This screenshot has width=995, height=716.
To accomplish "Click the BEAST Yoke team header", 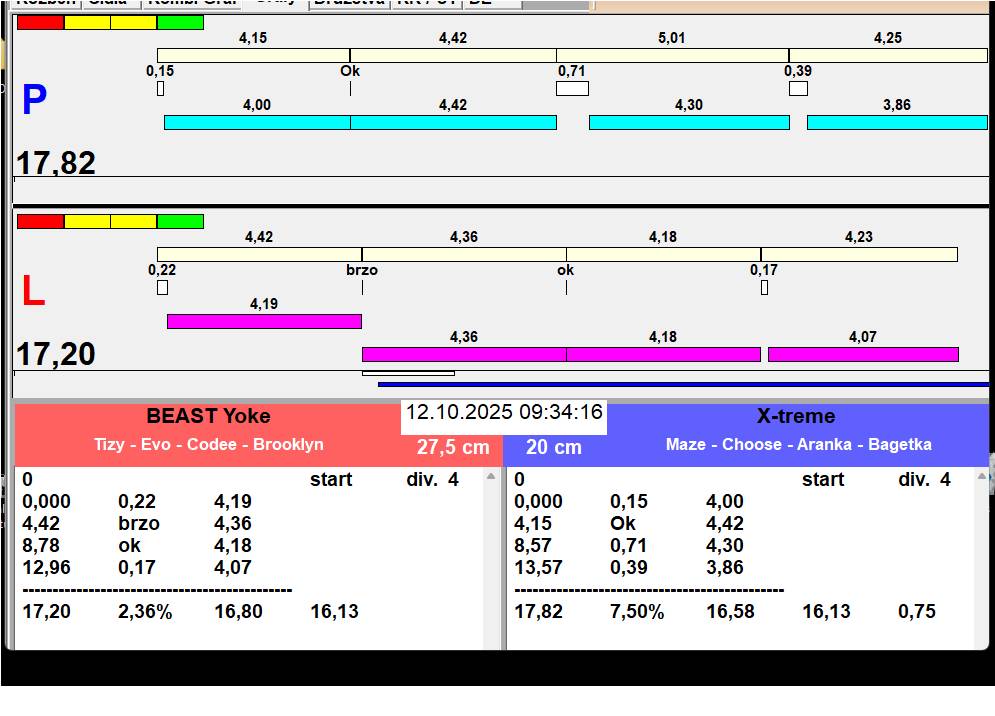I will tap(208, 417).
